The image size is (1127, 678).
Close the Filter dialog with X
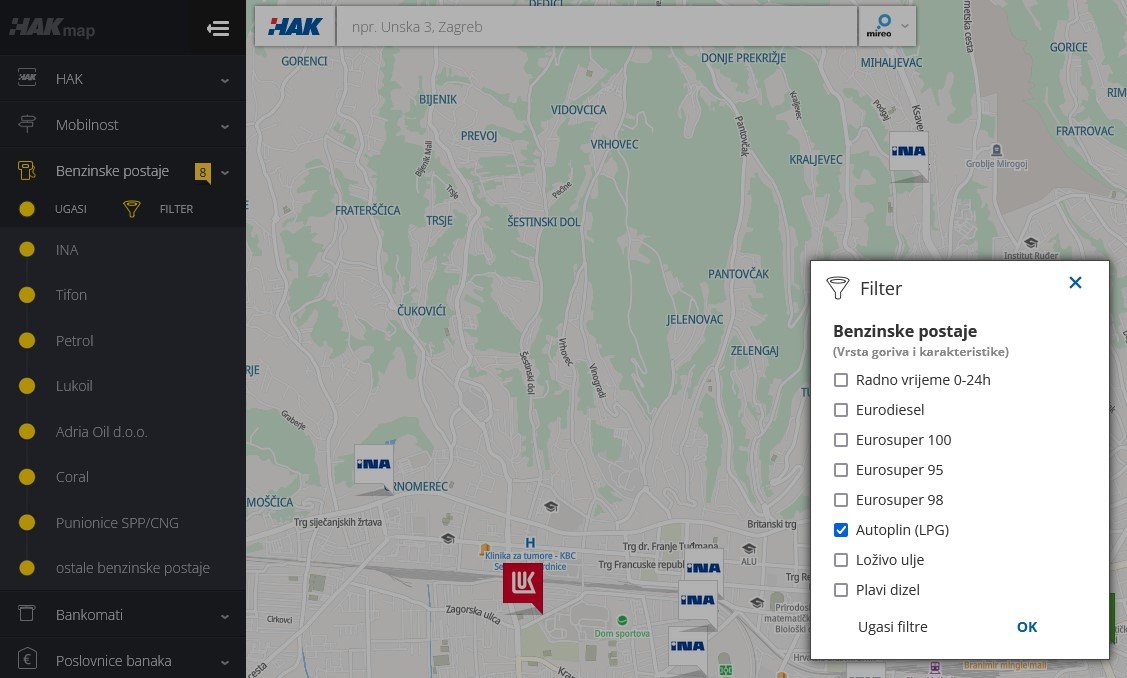(1075, 283)
